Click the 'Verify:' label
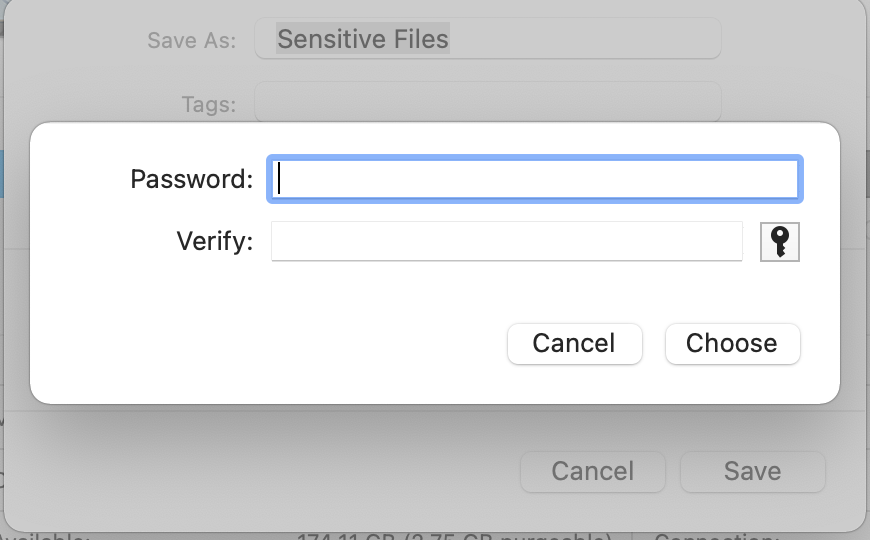Screen dimensions: 870x540 [215, 241]
